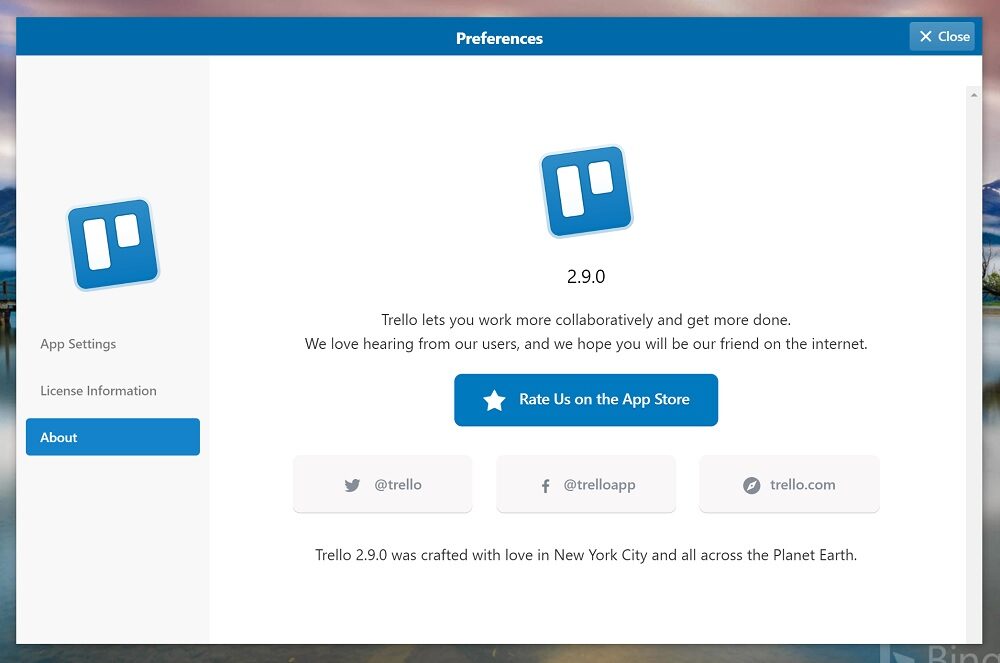The image size is (1000, 663).
Task: Switch to License Information
Action: [x=97, y=391]
